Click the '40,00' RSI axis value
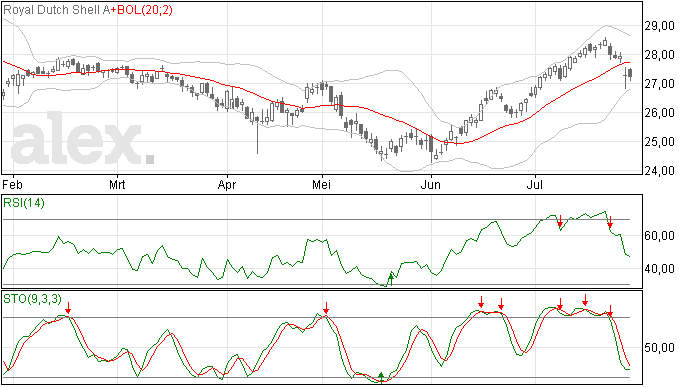 [660, 269]
